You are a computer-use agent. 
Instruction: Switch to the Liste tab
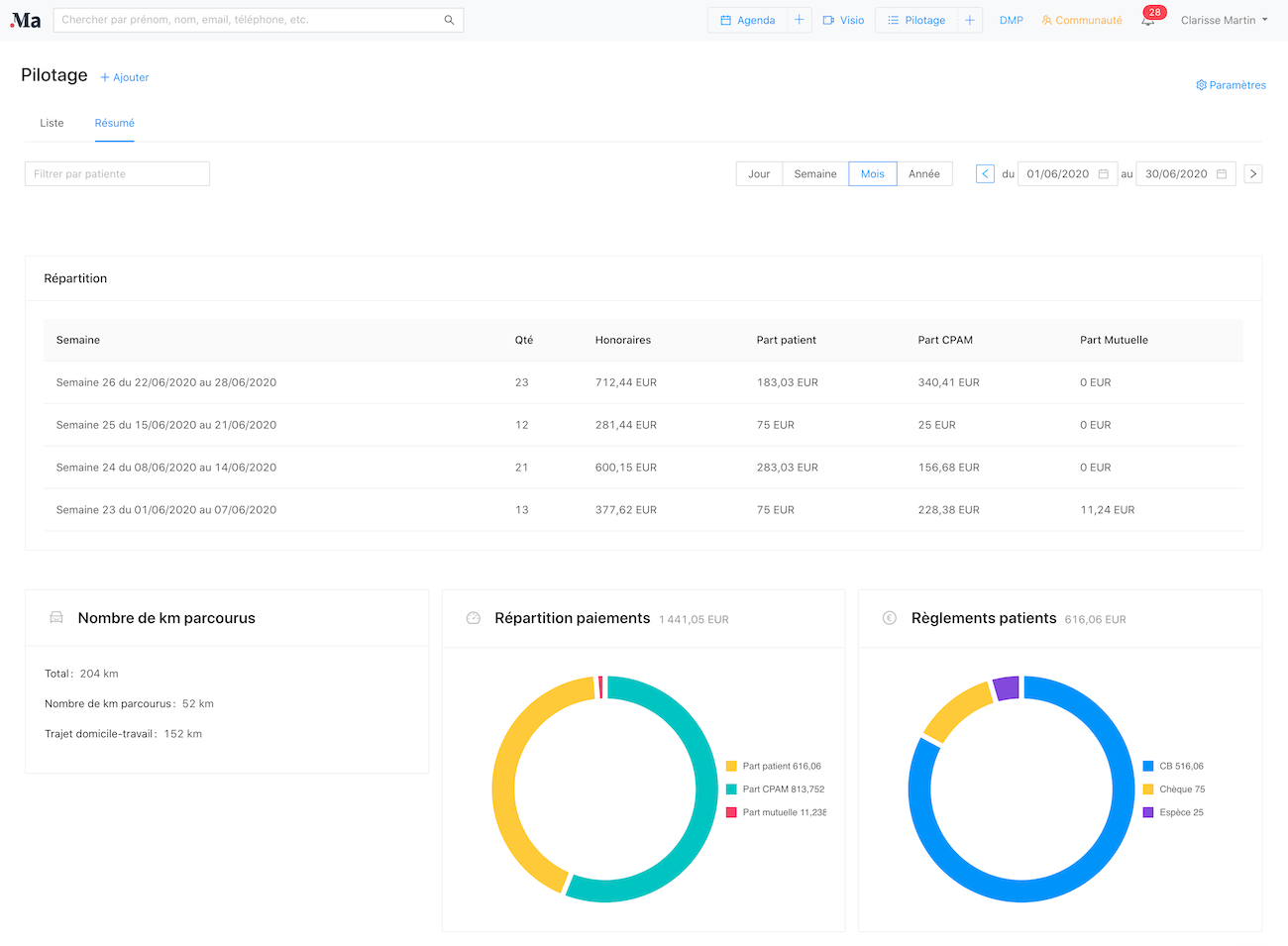click(x=52, y=123)
